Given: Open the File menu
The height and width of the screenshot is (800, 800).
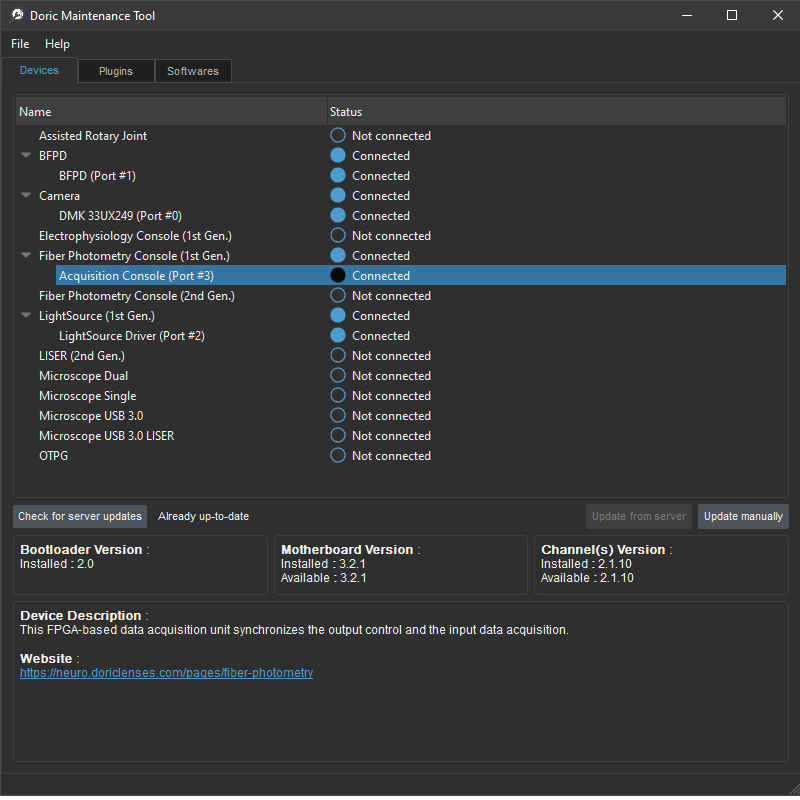Looking at the screenshot, I should tap(20, 44).
